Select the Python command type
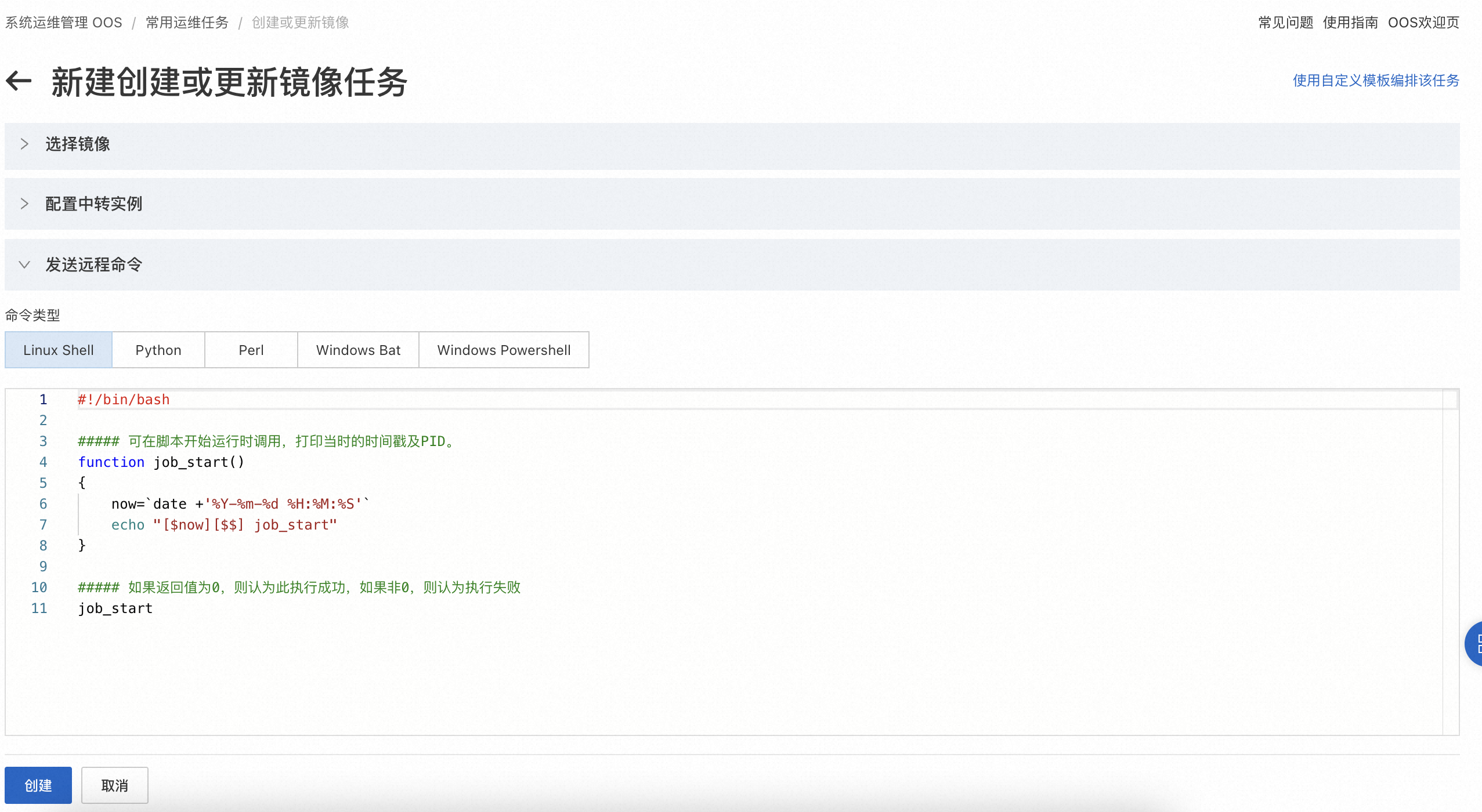1482x812 pixels. (158, 350)
